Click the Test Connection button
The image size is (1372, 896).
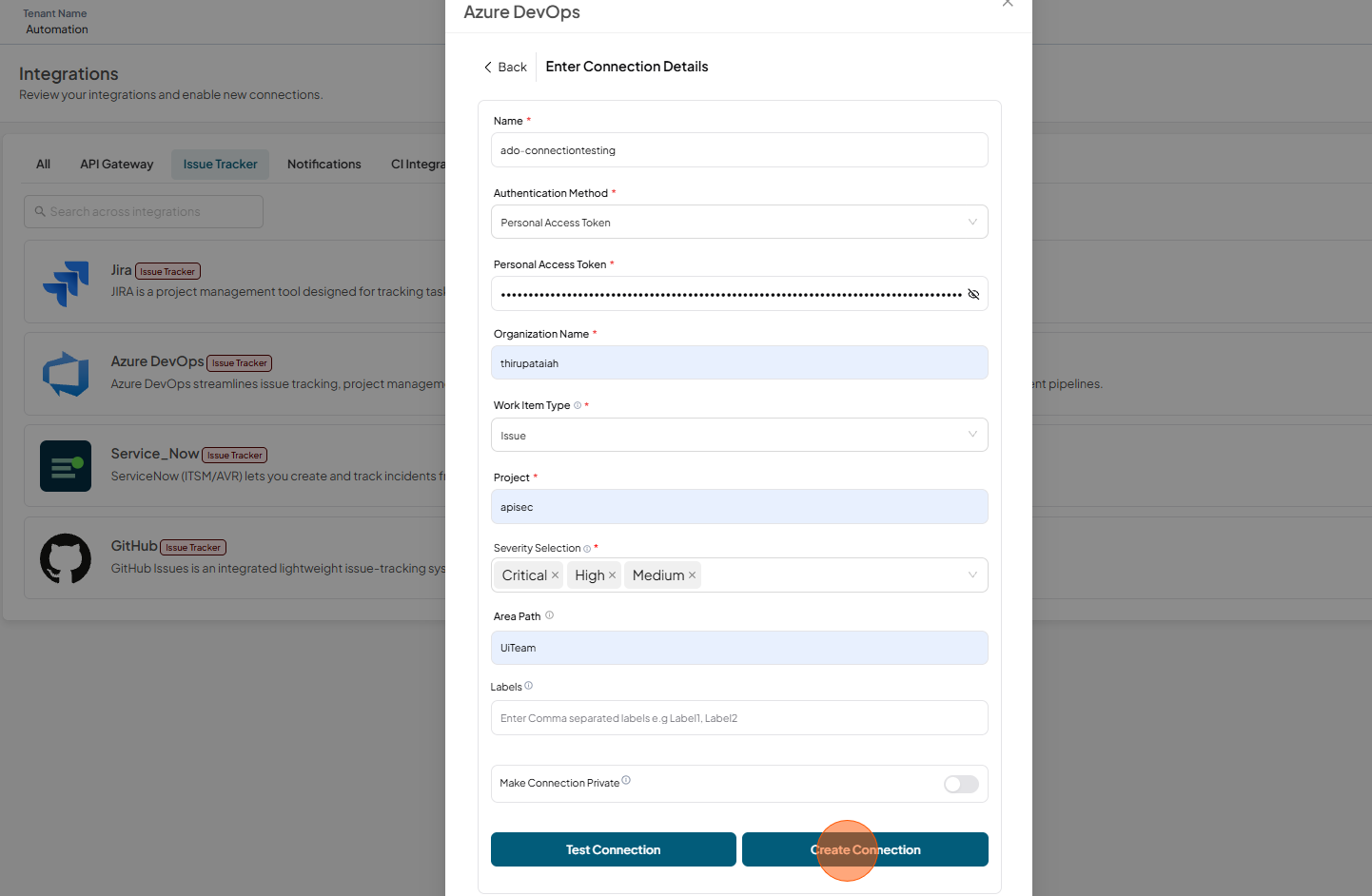(614, 849)
